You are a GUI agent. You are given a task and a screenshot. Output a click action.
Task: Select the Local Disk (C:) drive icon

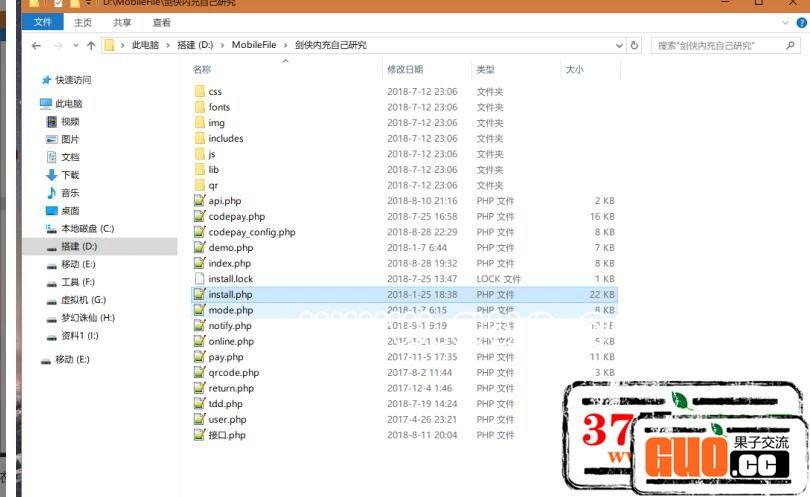52,229
